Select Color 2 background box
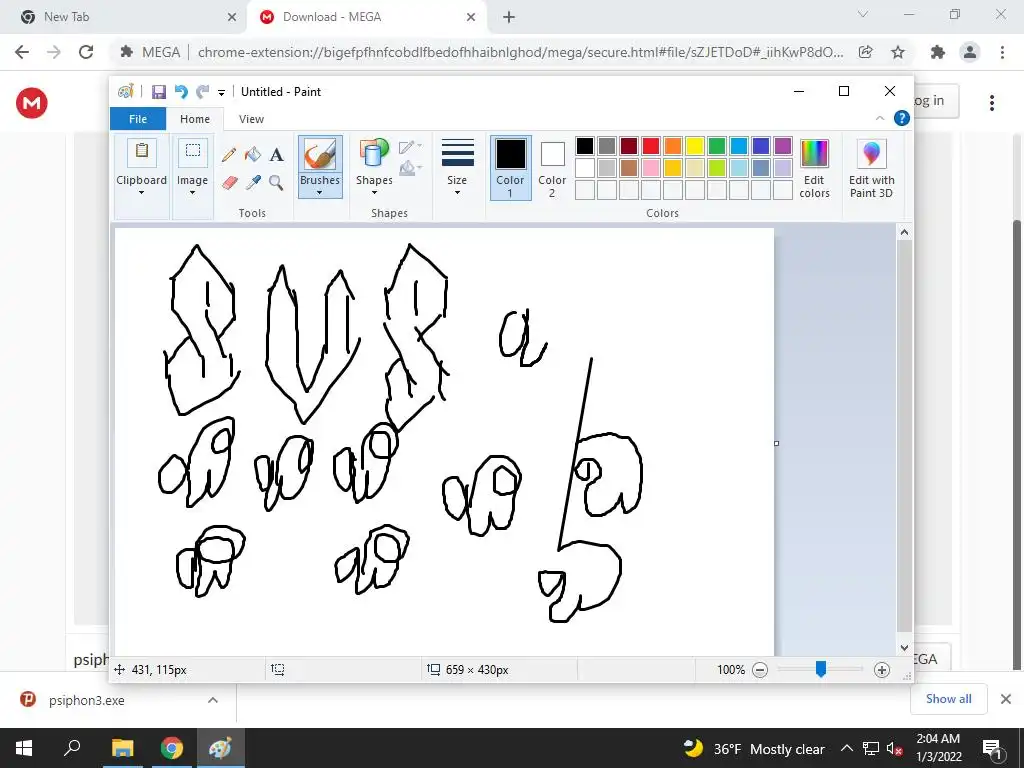 [x=552, y=168]
